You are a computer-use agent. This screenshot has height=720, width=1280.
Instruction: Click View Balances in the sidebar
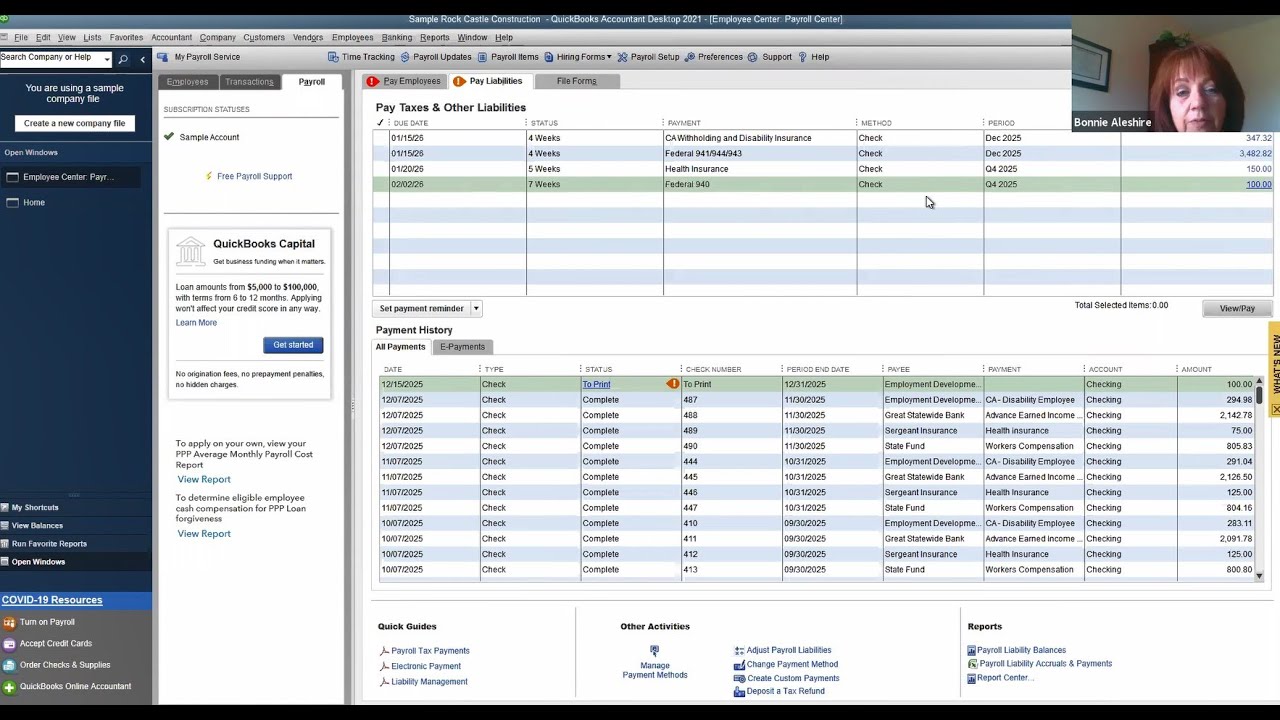coord(37,526)
